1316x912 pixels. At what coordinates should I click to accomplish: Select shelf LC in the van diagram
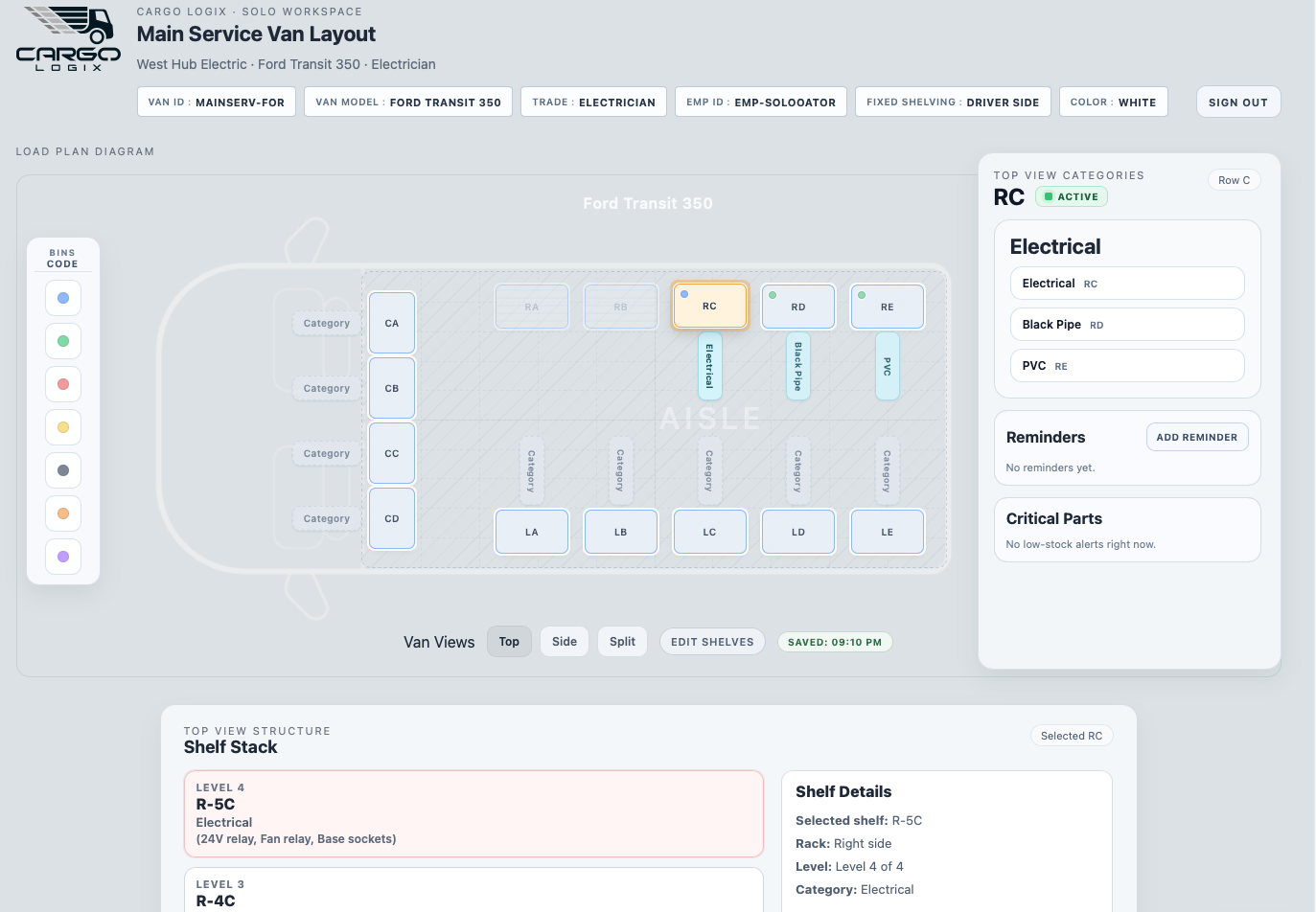709,532
